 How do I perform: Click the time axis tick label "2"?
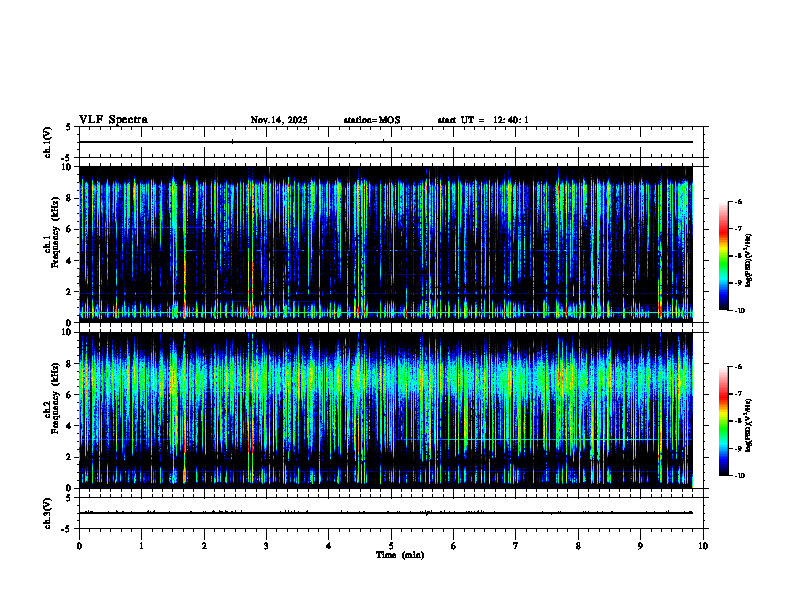(204, 546)
